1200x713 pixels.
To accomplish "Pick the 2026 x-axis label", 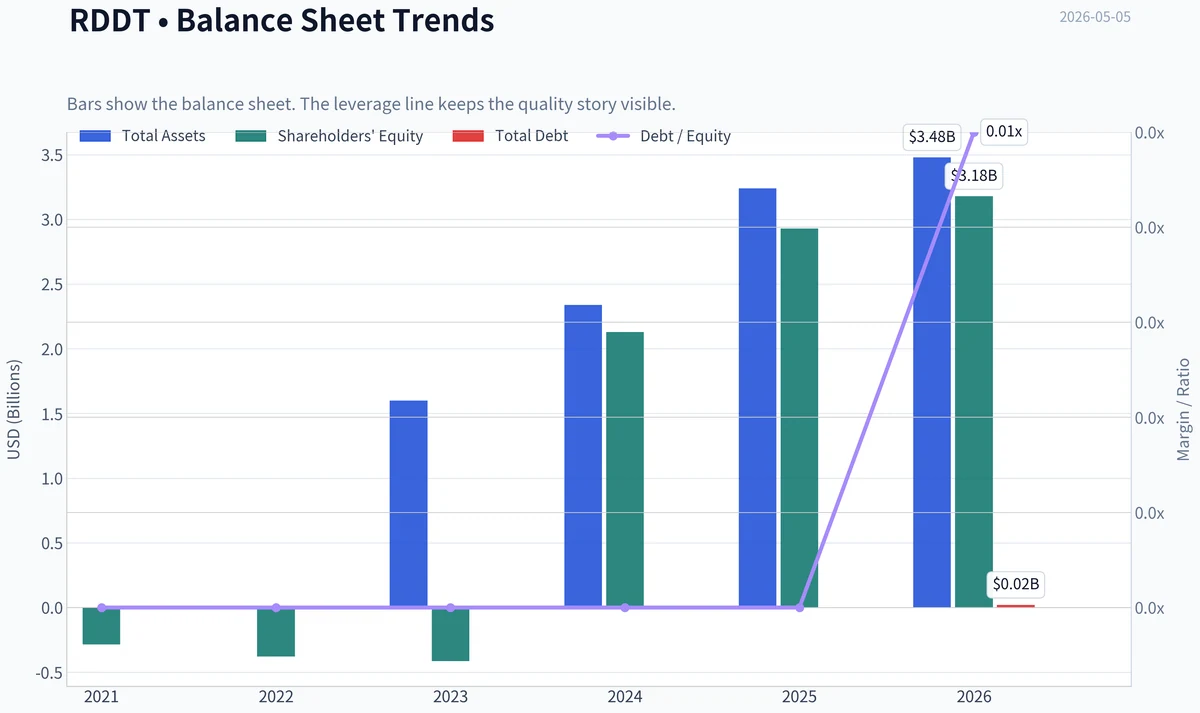I will pyautogui.click(x=974, y=697).
